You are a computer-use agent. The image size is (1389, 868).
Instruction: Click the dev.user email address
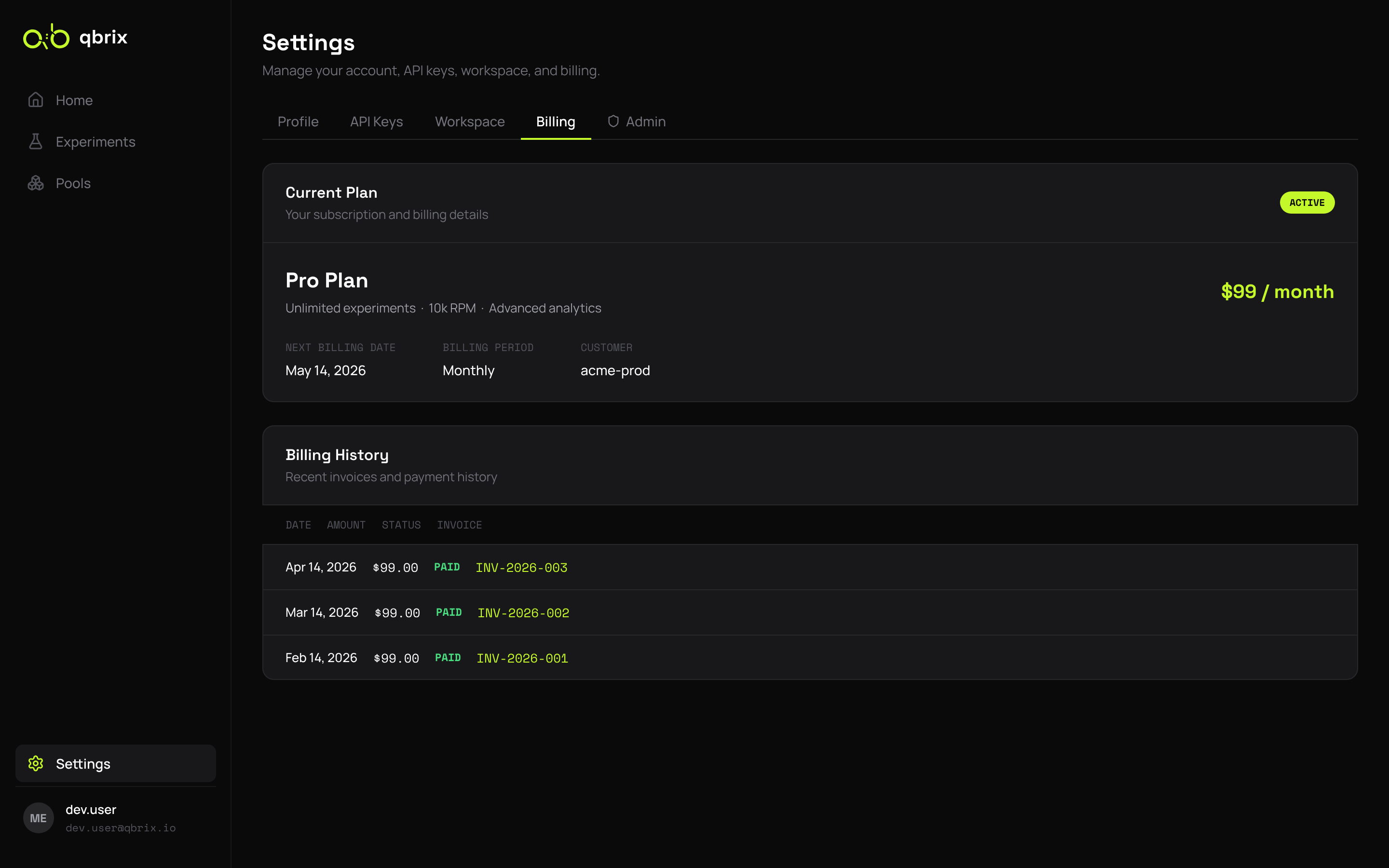[121, 828]
